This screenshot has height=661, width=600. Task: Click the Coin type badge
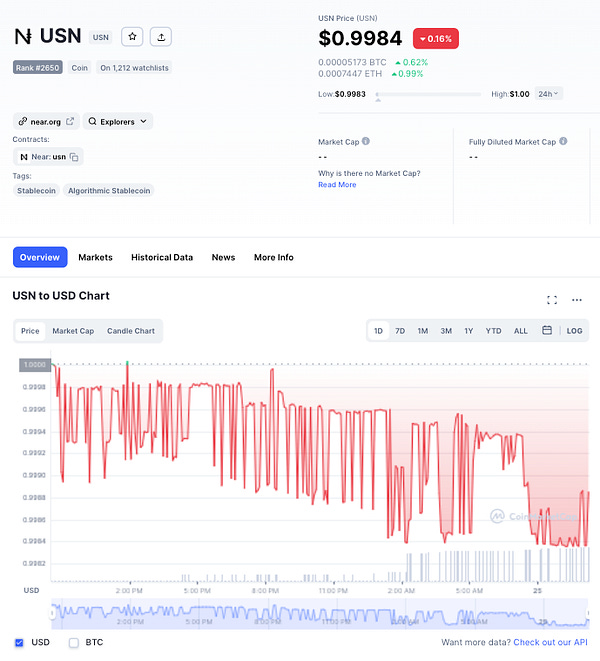pos(79,67)
